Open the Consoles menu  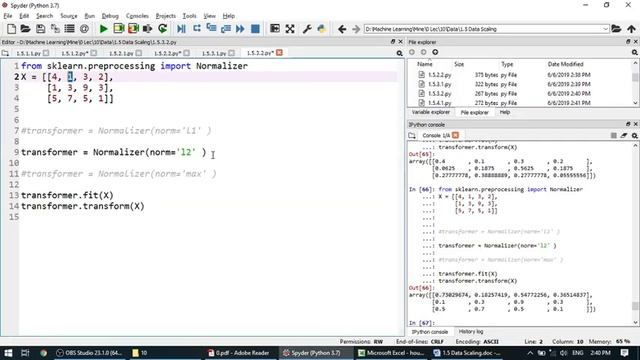coord(137,16)
